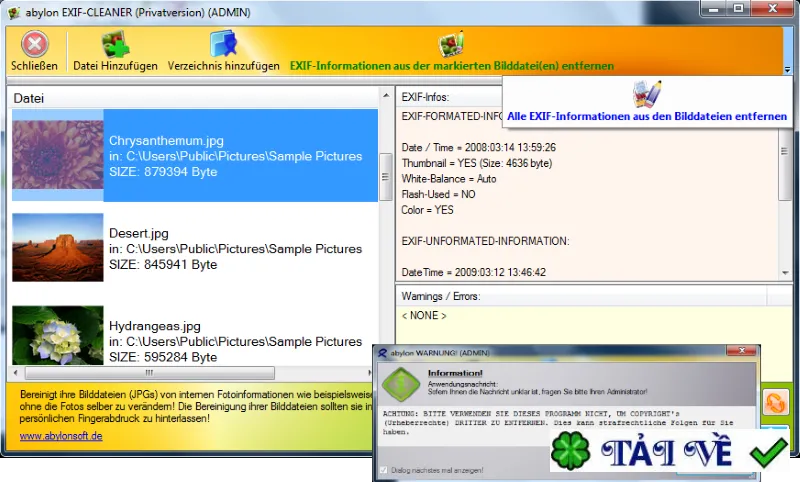Click the Verzeichnis hinzufügen folder icon
The width and height of the screenshot is (800, 482).
(223, 43)
